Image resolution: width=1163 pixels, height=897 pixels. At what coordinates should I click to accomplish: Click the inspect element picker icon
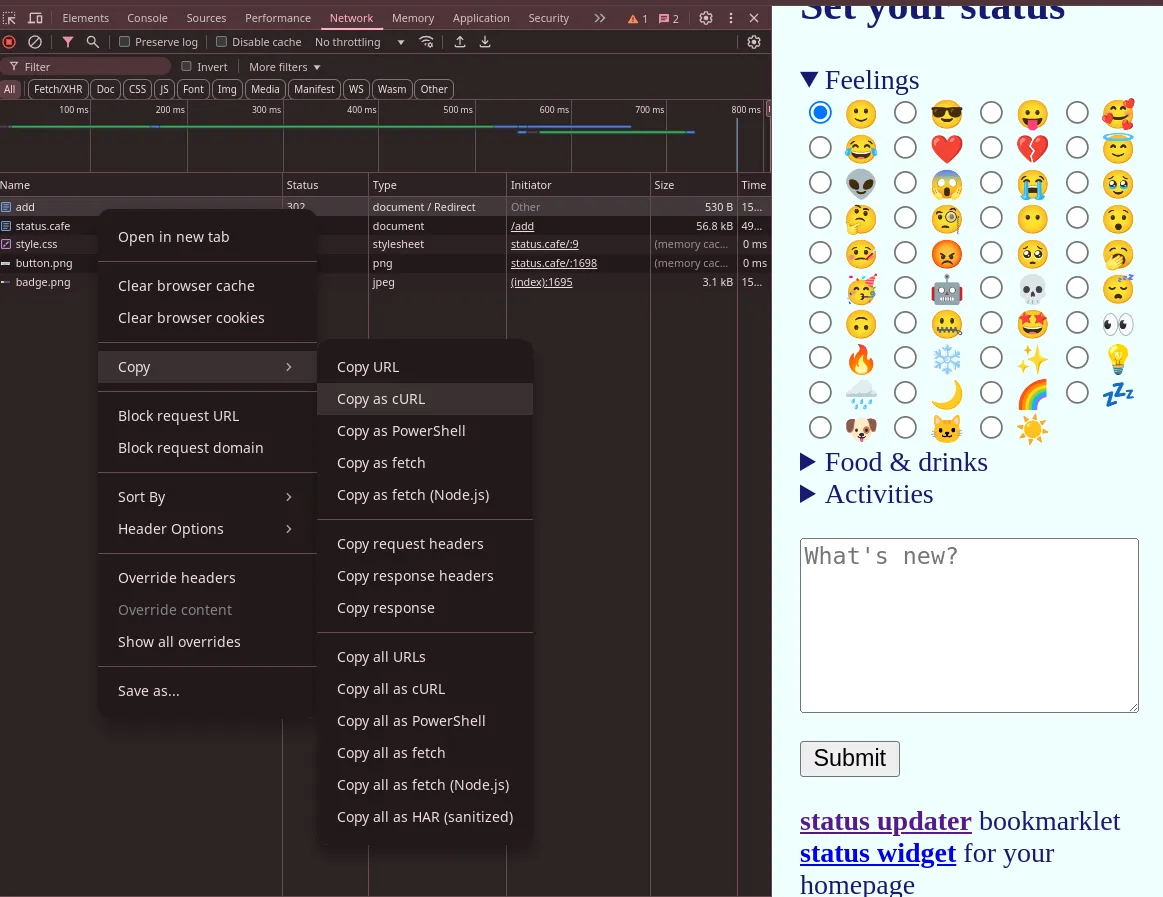pyautogui.click(x=10, y=18)
